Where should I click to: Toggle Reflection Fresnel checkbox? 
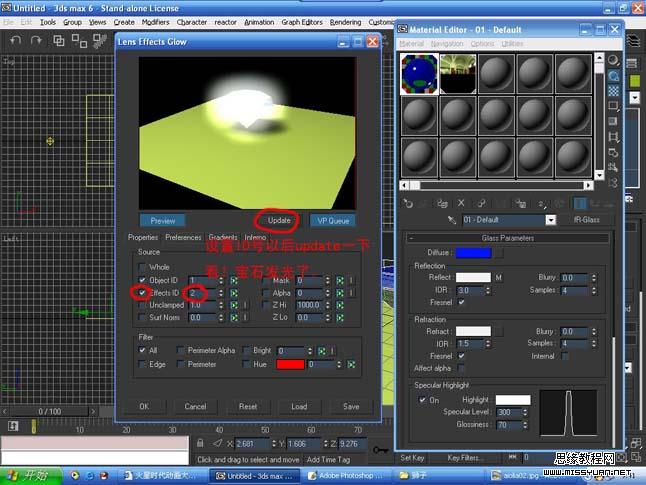coord(461,302)
